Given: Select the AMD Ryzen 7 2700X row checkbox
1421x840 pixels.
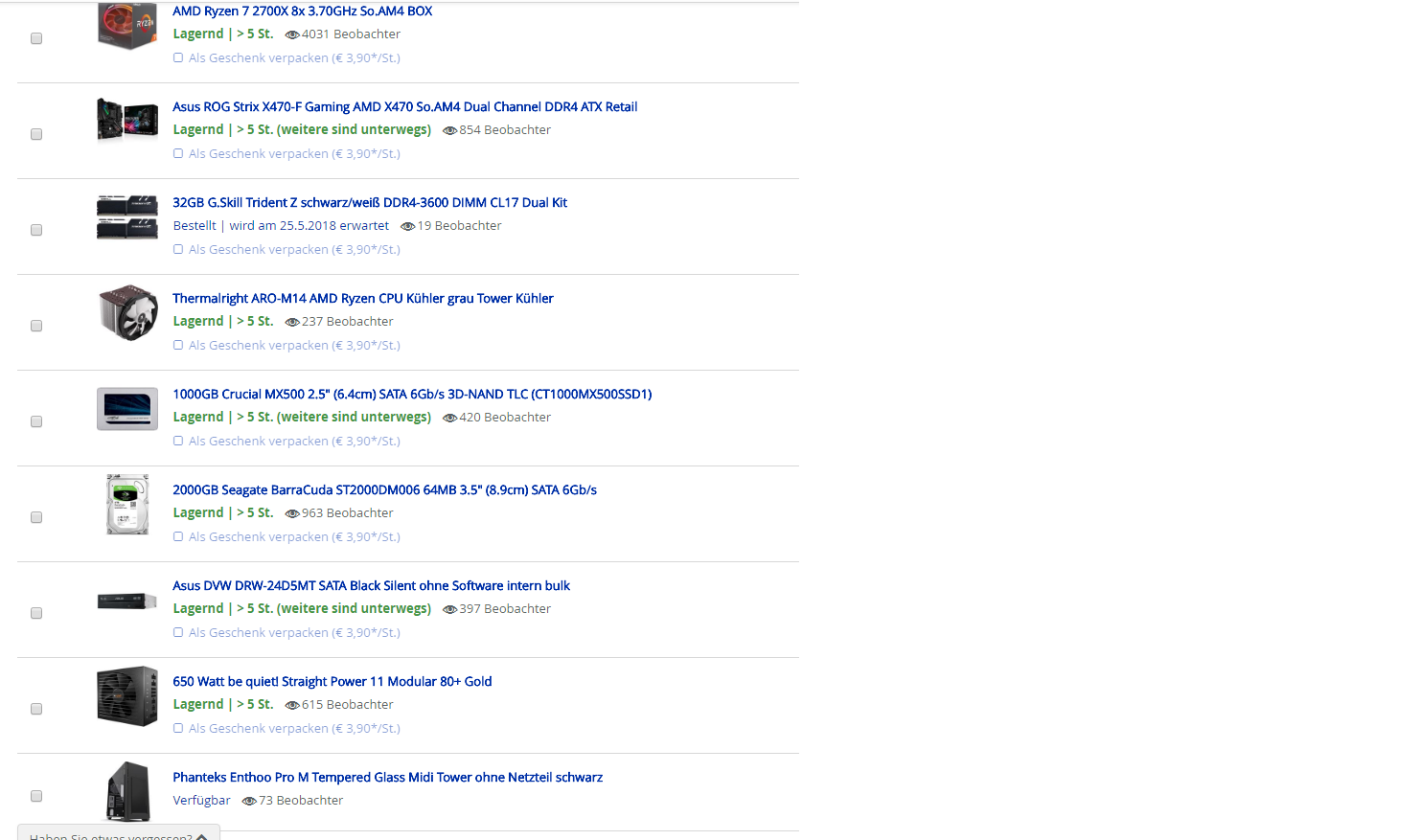Looking at the screenshot, I should (36, 38).
